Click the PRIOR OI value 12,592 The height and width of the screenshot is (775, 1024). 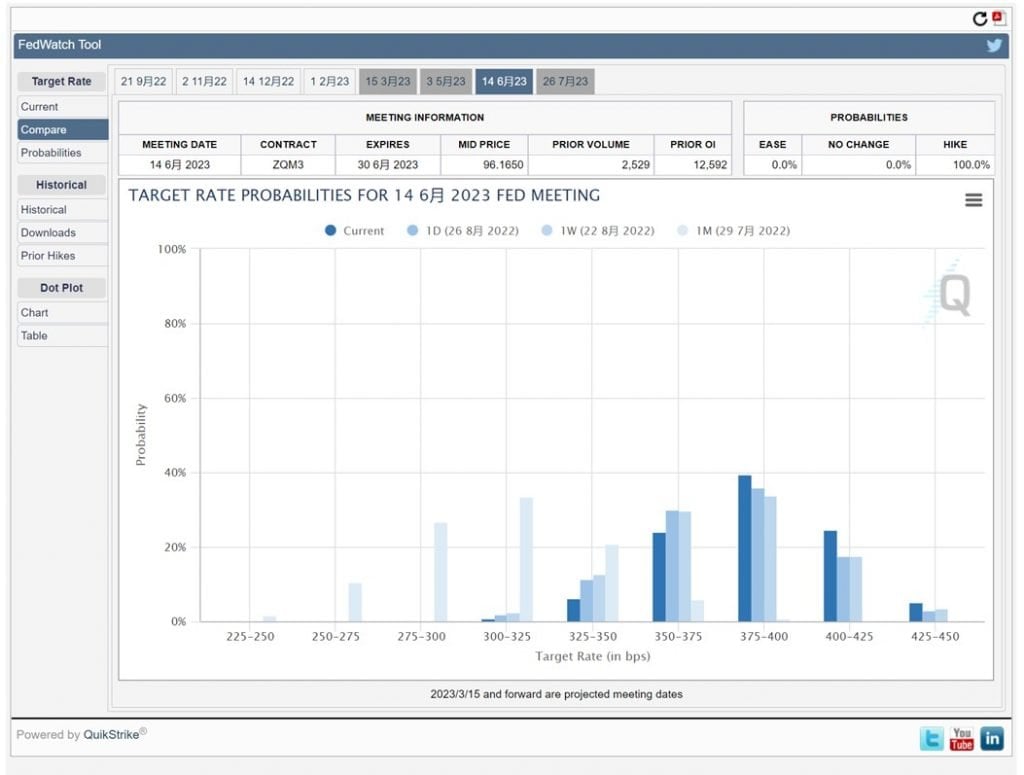(710, 165)
